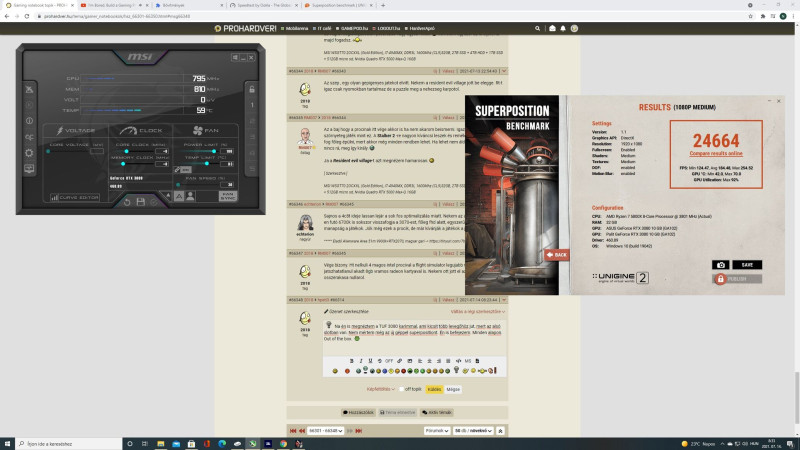The width and height of the screenshot is (800, 450).
Task: Toggle automatic fan mode (A) in Afterburner
Action: (x=179, y=196)
